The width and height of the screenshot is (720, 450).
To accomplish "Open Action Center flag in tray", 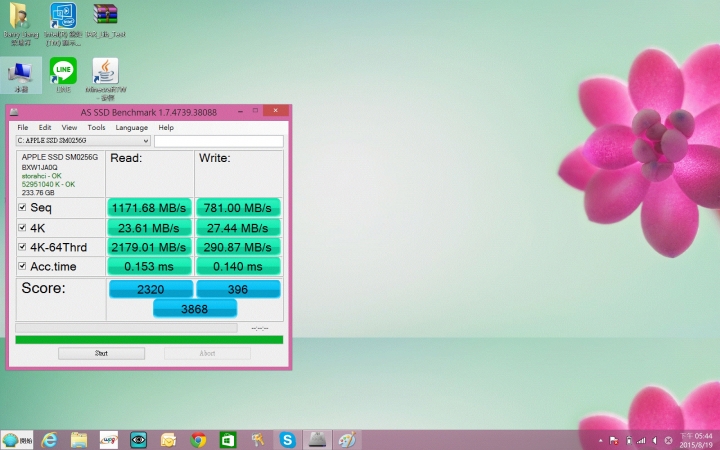I will point(613,440).
